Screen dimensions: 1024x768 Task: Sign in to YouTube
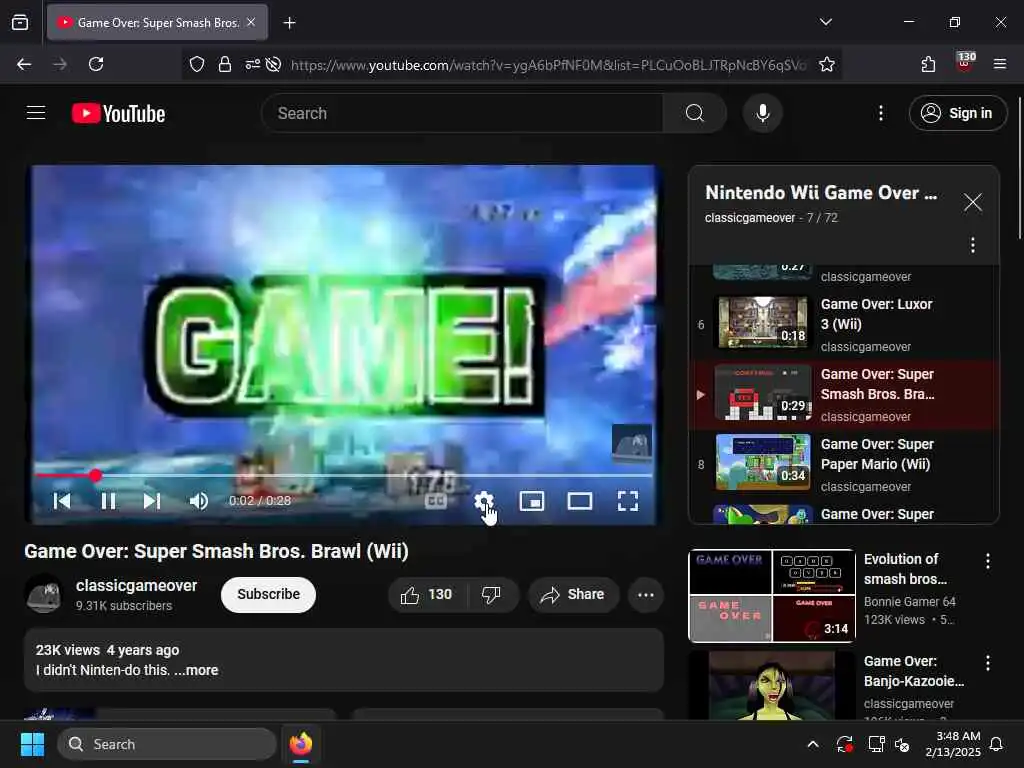pyautogui.click(x=957, y=113)
